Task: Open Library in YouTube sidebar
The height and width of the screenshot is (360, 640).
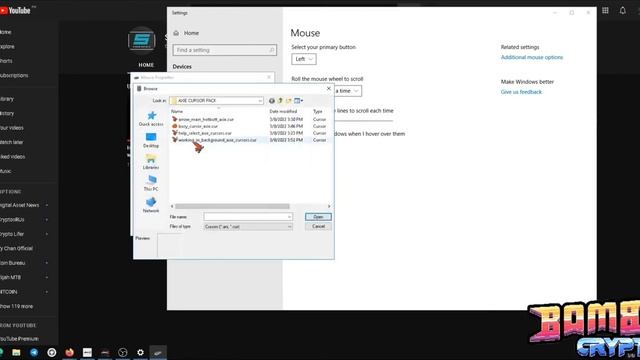Action: (x=7, y=99)
